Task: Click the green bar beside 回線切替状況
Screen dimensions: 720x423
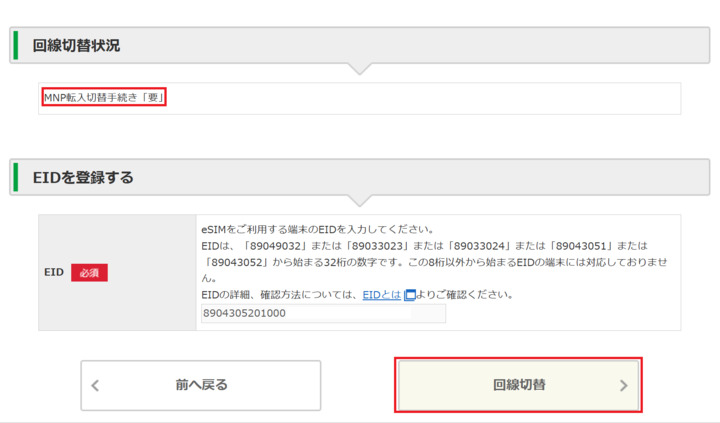Action: [15, 46]
